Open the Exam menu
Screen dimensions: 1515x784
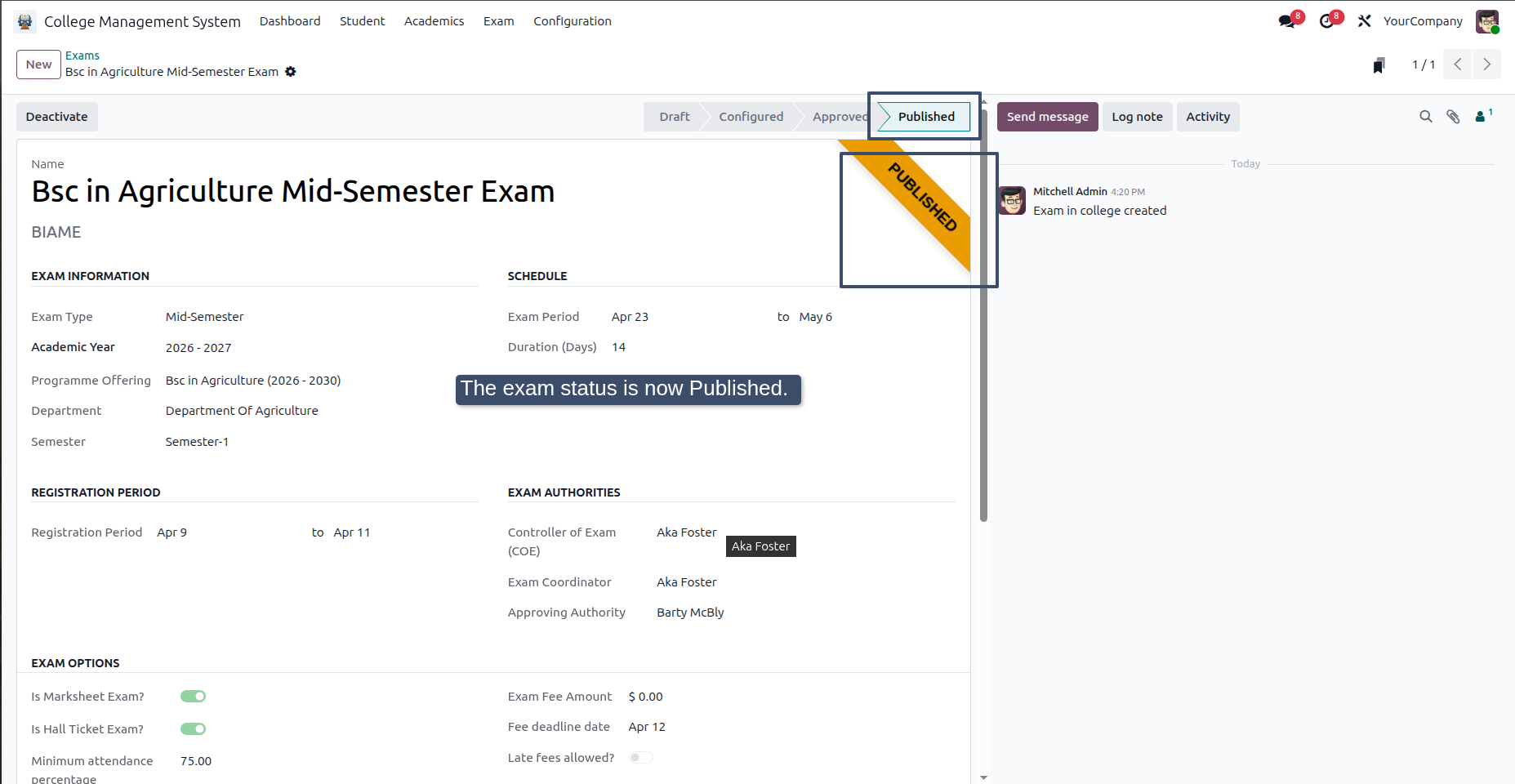point(499,21)
